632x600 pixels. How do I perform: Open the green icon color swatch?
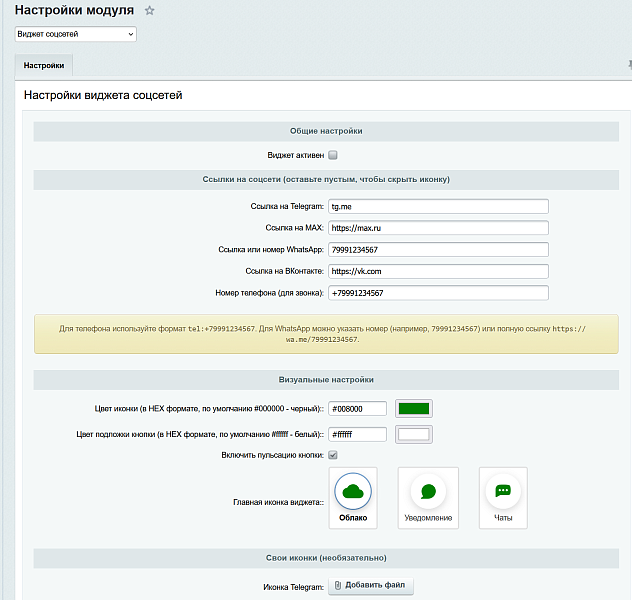tap(413, 408)
